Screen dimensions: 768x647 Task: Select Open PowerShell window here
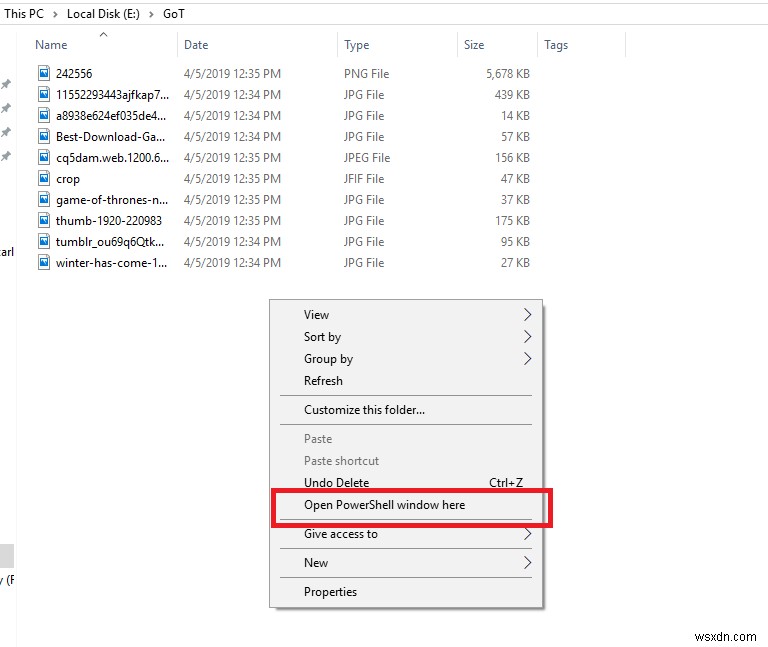[406, 504]
